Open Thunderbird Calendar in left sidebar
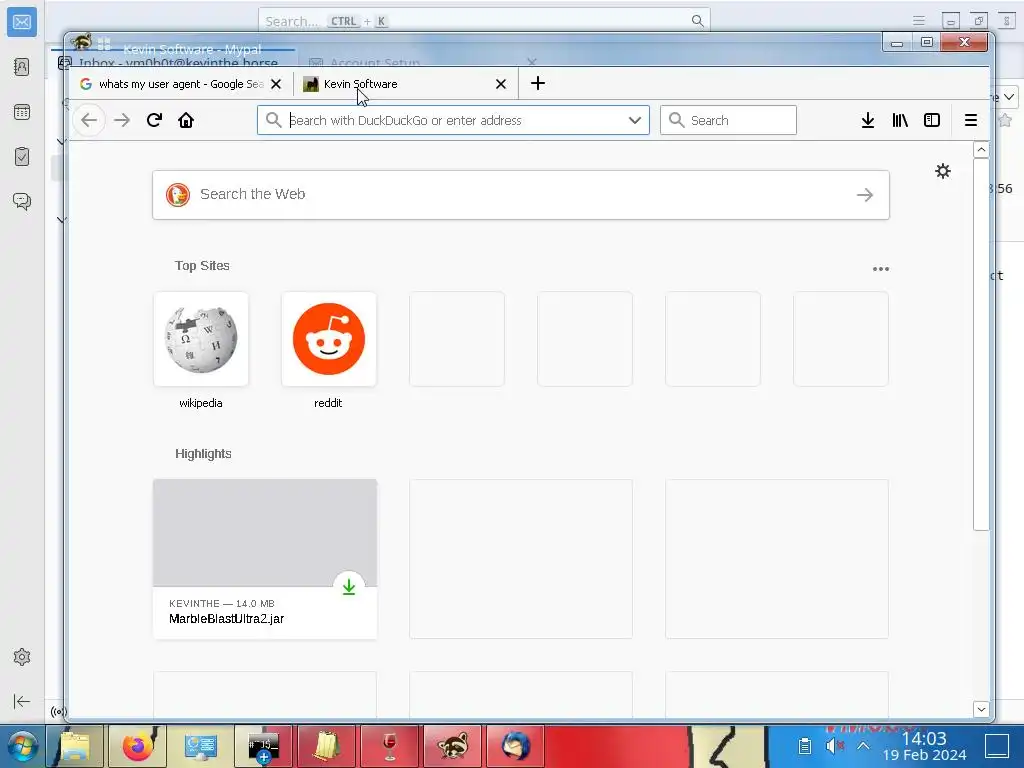 point(22,112)
